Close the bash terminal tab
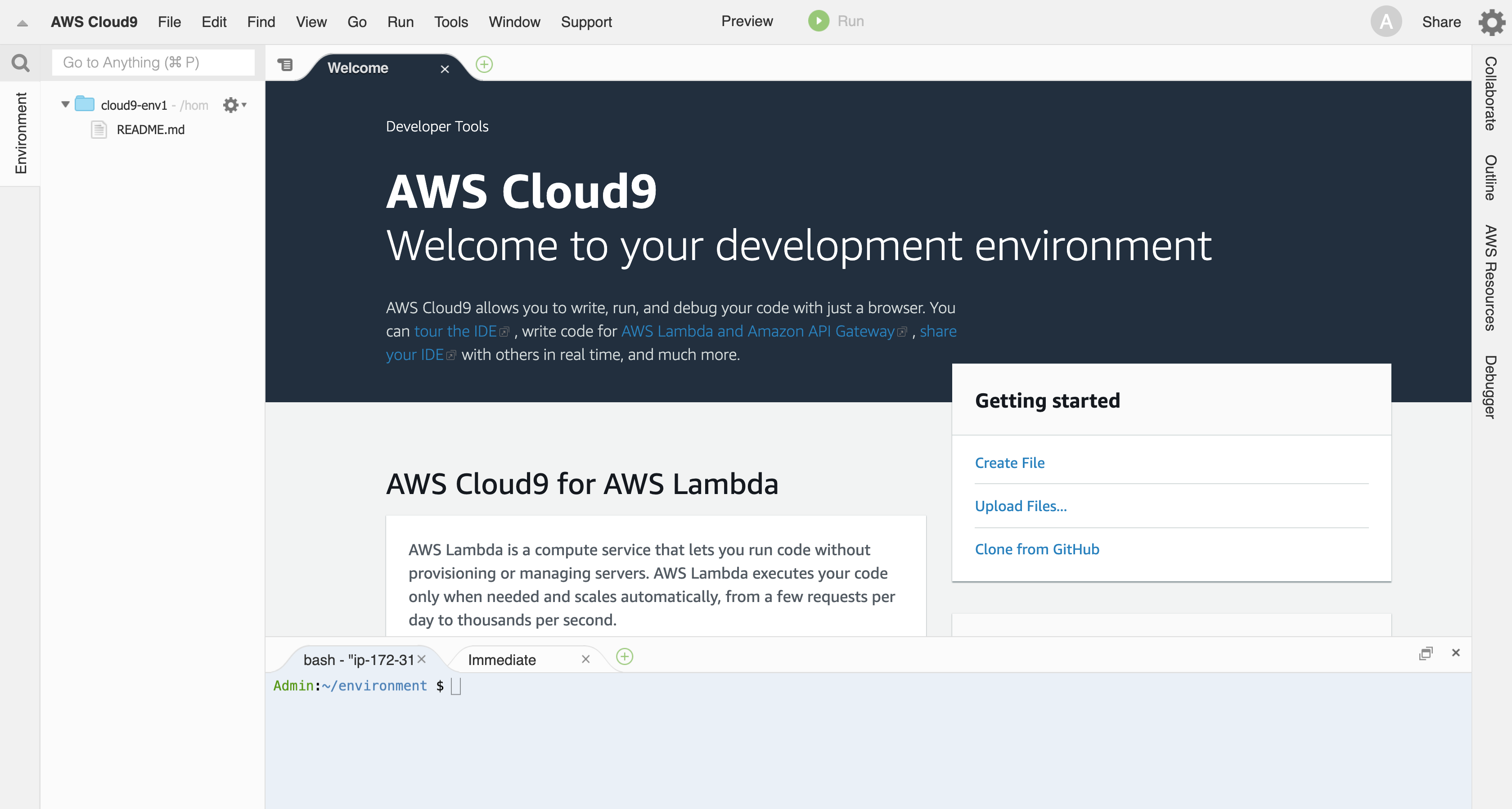Screen dimensions: 1512x809 coord(422,659)
